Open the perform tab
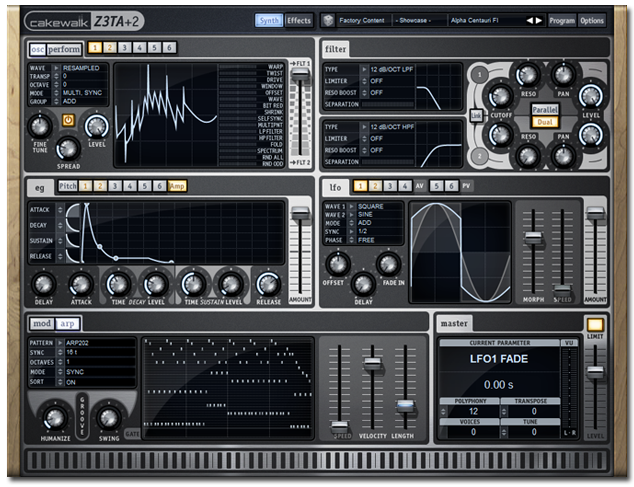 tap(64, 49)
